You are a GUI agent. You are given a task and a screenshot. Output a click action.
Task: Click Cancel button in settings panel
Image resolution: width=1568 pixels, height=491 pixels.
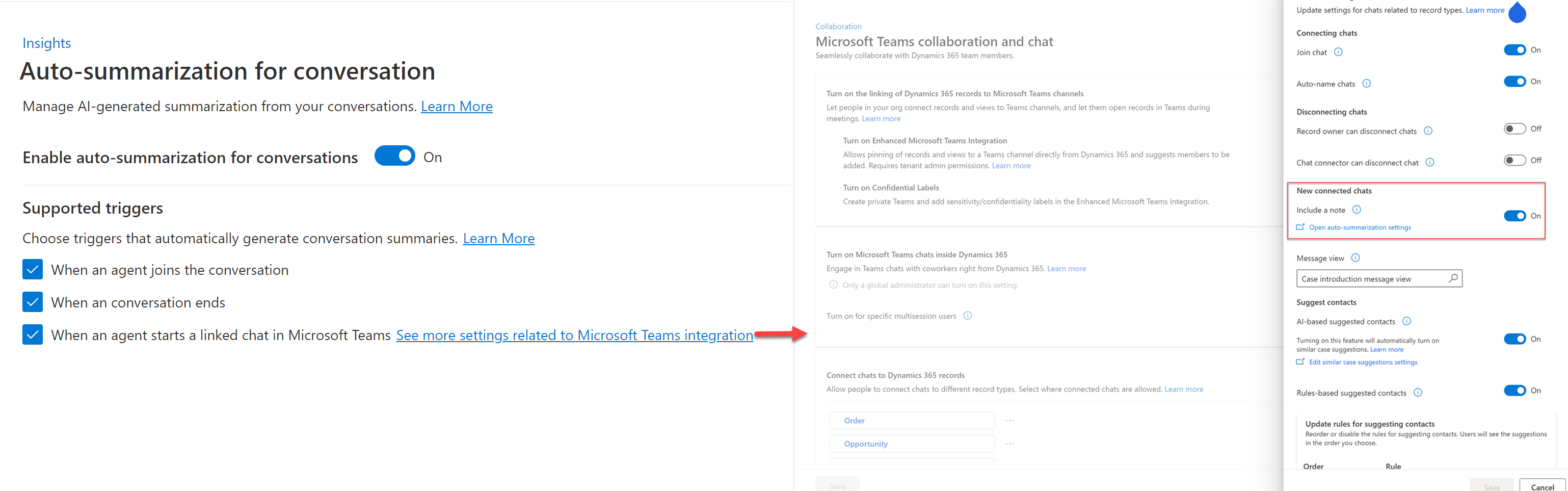pos(1542,486)
